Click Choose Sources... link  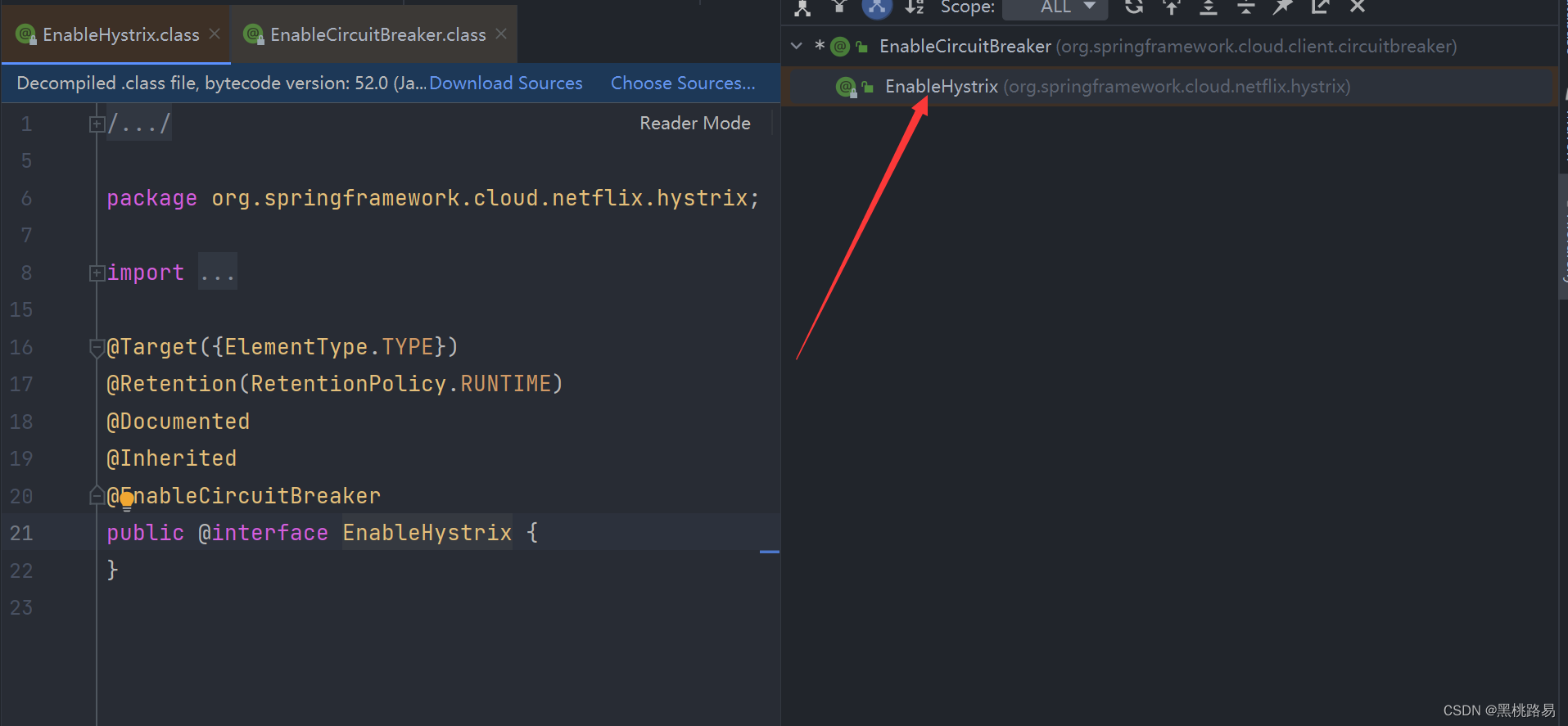(x=683, y=83)
